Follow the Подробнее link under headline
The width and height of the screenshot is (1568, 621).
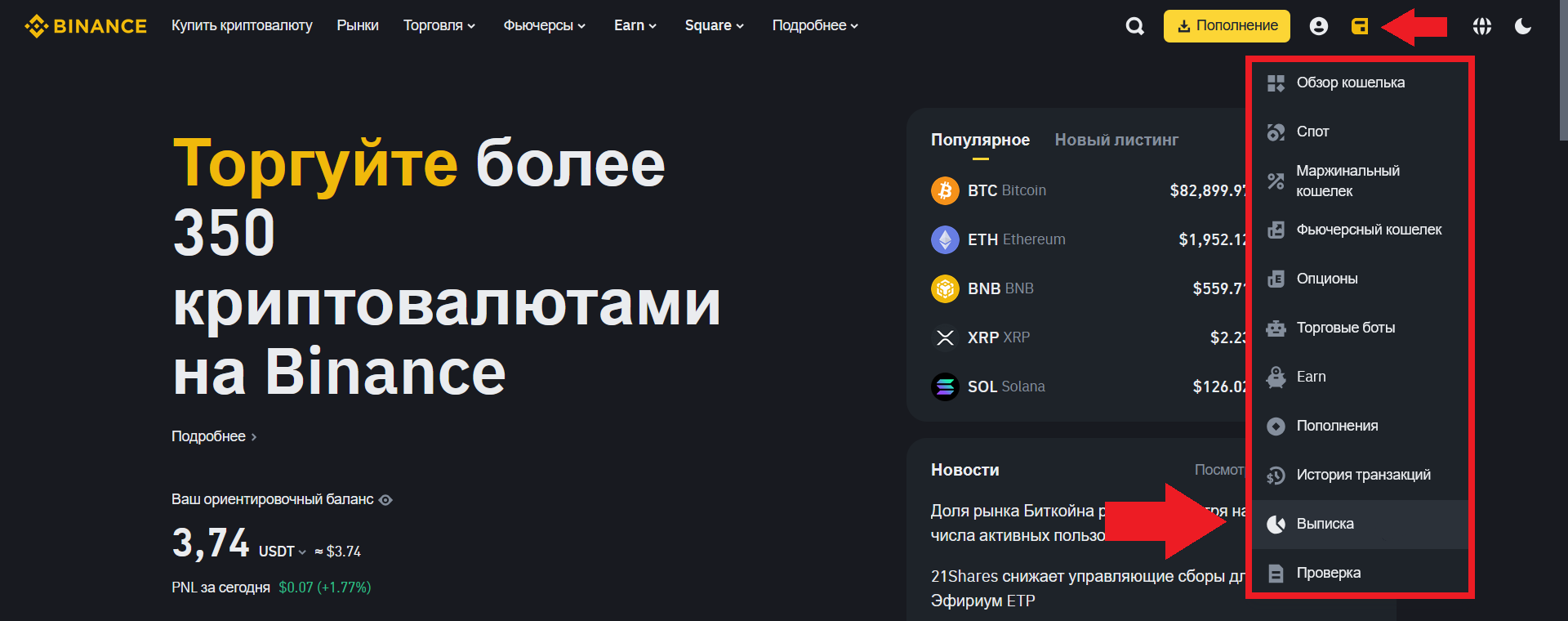(214, 436)
